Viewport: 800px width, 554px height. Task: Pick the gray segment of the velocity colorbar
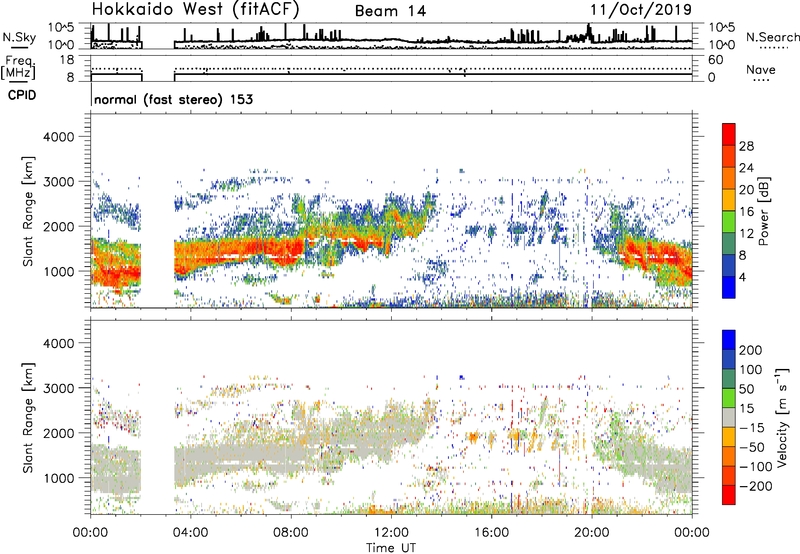pyautogui.click(x=729, y=417)
